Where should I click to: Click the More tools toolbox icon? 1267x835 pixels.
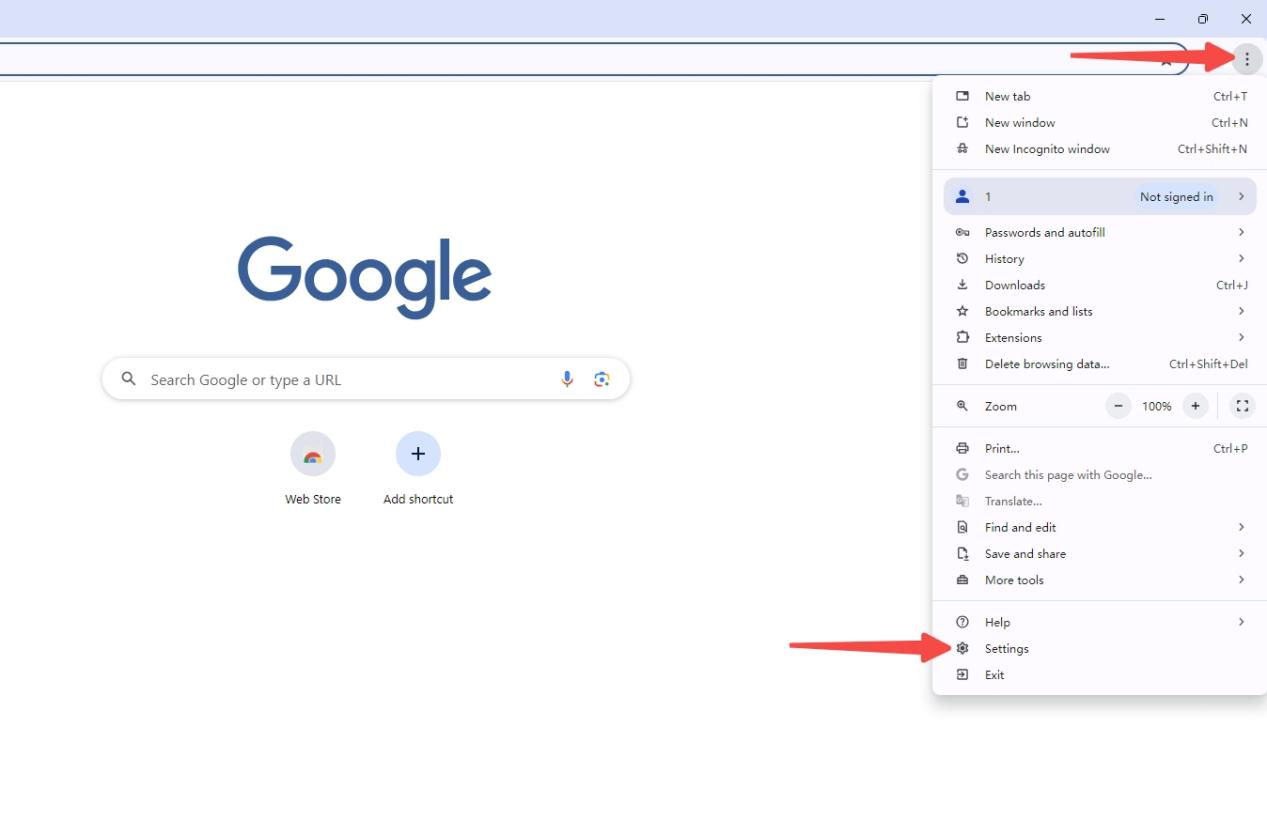pos(962,580)
